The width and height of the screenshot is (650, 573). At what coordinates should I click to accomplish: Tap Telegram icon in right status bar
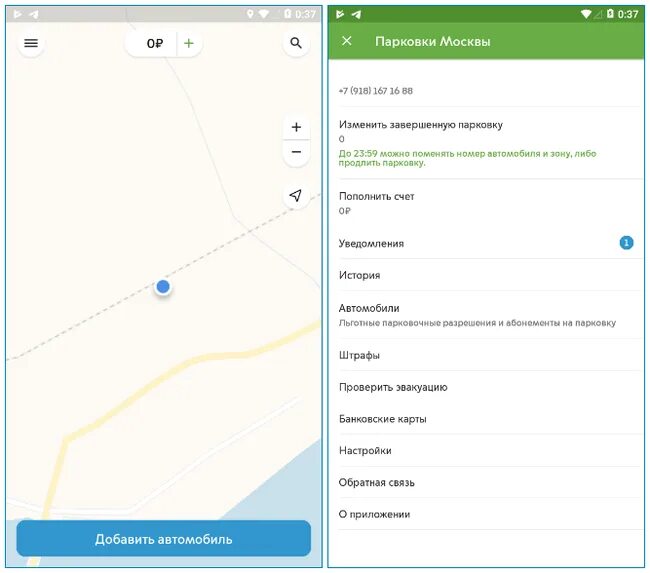[x=357, y=15]
